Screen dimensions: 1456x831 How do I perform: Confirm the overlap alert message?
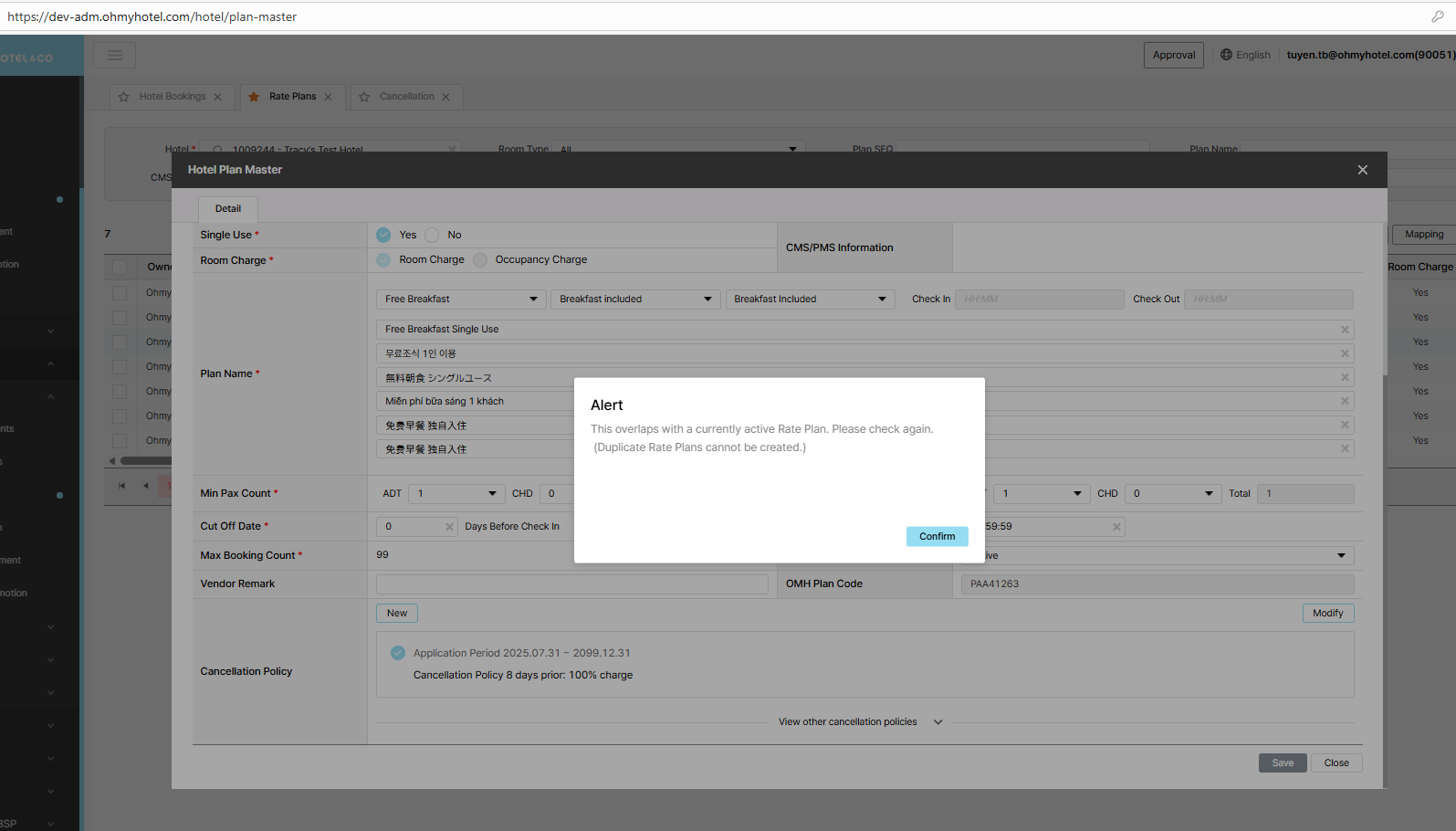point(937,537)
